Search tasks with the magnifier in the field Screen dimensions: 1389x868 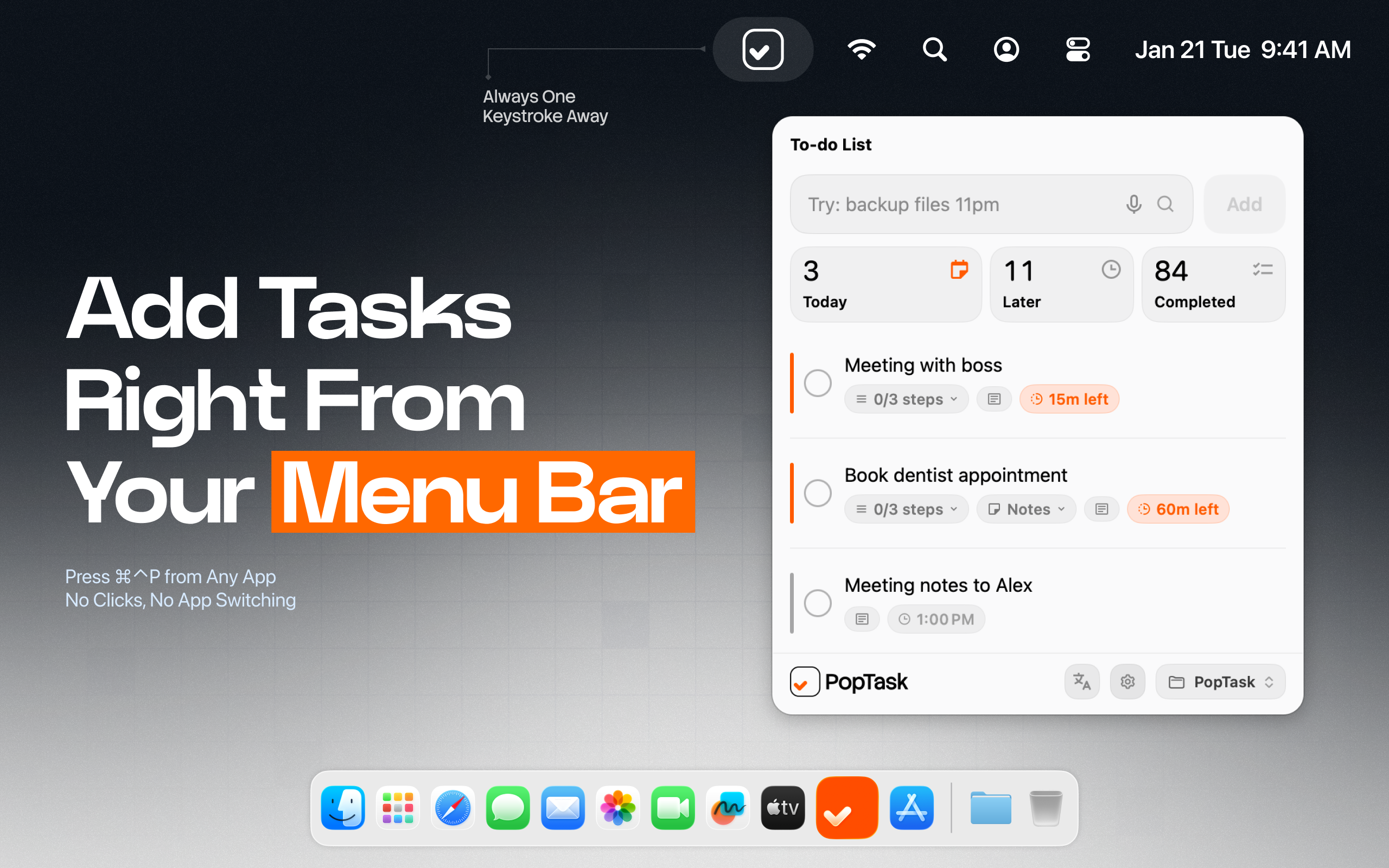point(1165,205)
